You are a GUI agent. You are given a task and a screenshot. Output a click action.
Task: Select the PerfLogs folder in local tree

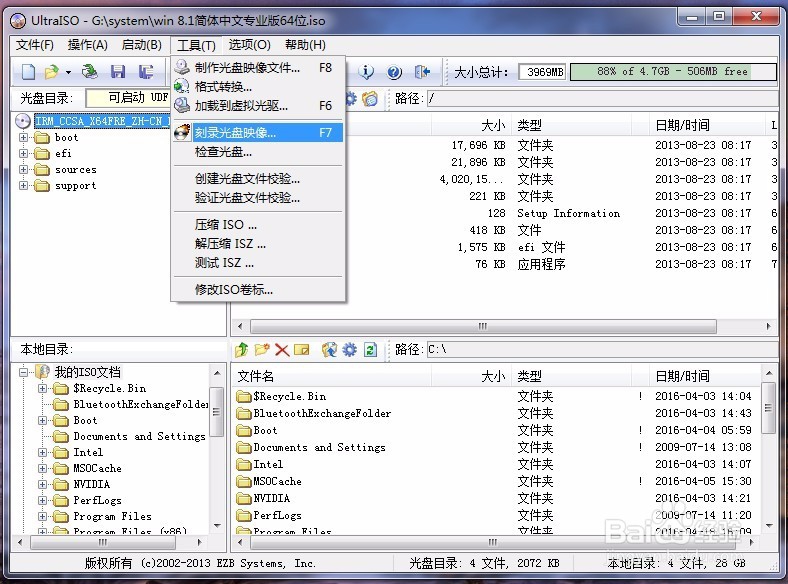pyautogui.click(x=97, y=501)
